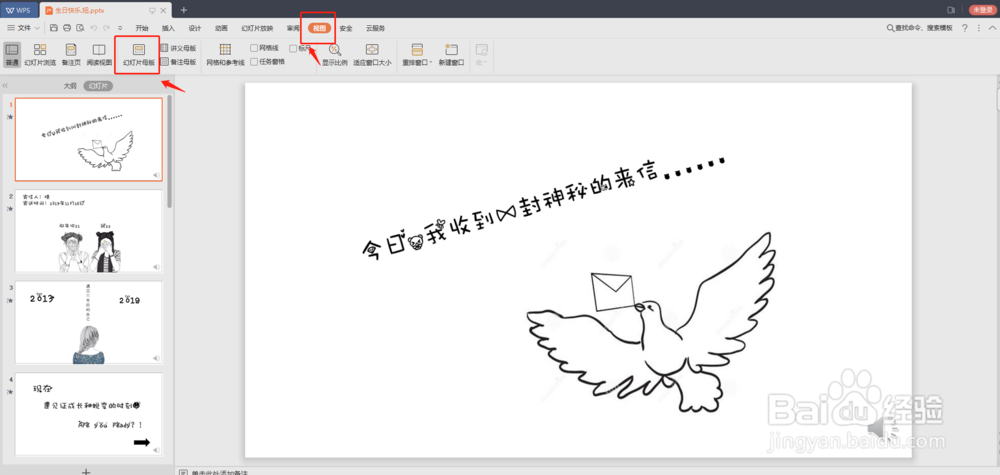
Task: Open the 审阅 ribbon tab
Action: tap(293, 28)
